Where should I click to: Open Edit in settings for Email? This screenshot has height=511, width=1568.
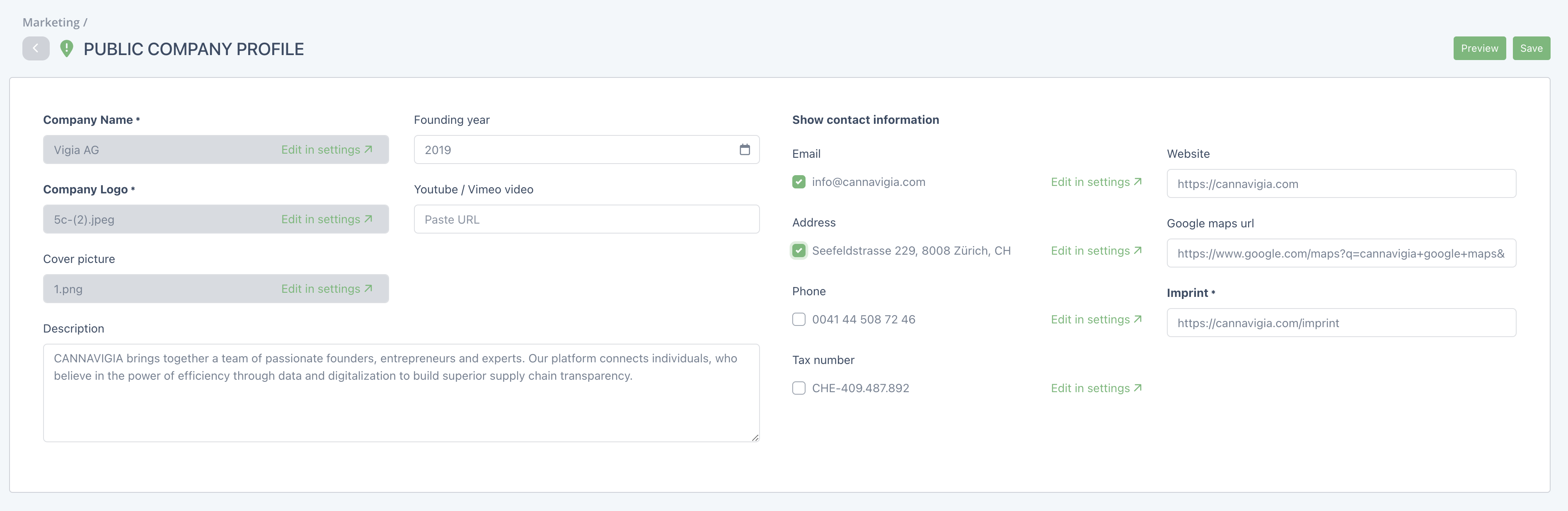click(1096, 182)
